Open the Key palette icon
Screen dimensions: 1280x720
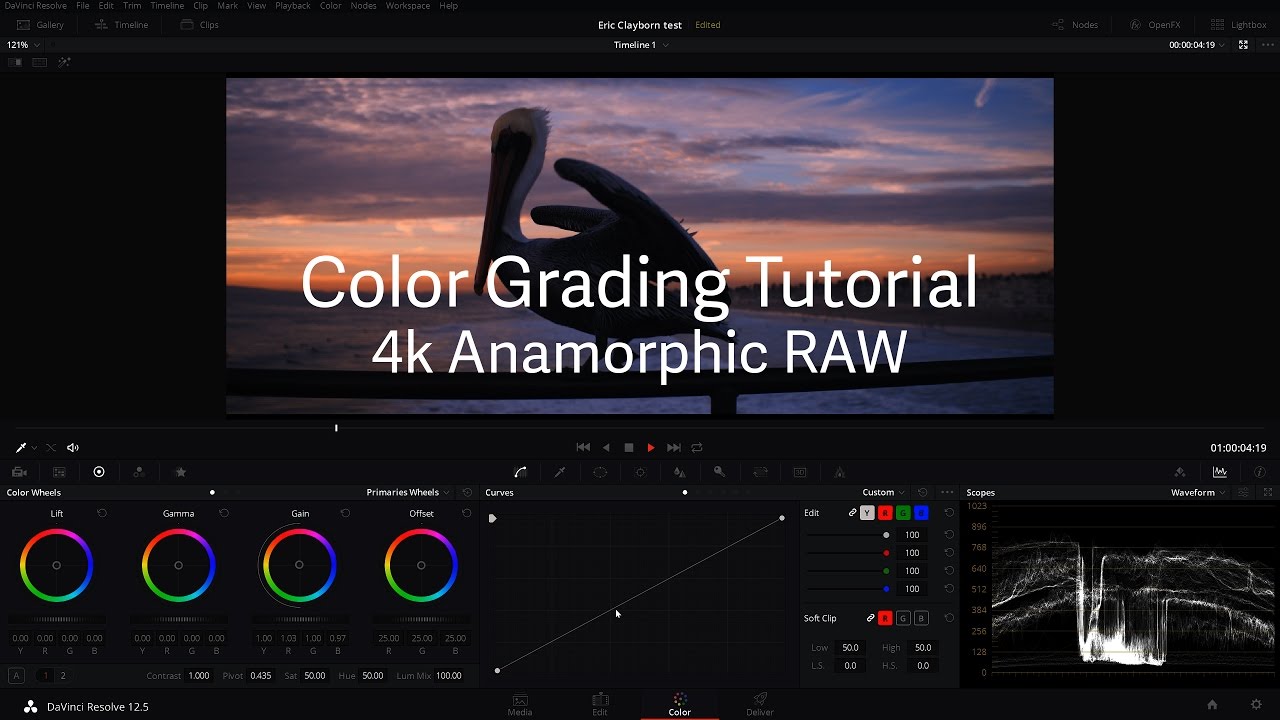coord(719,472)
